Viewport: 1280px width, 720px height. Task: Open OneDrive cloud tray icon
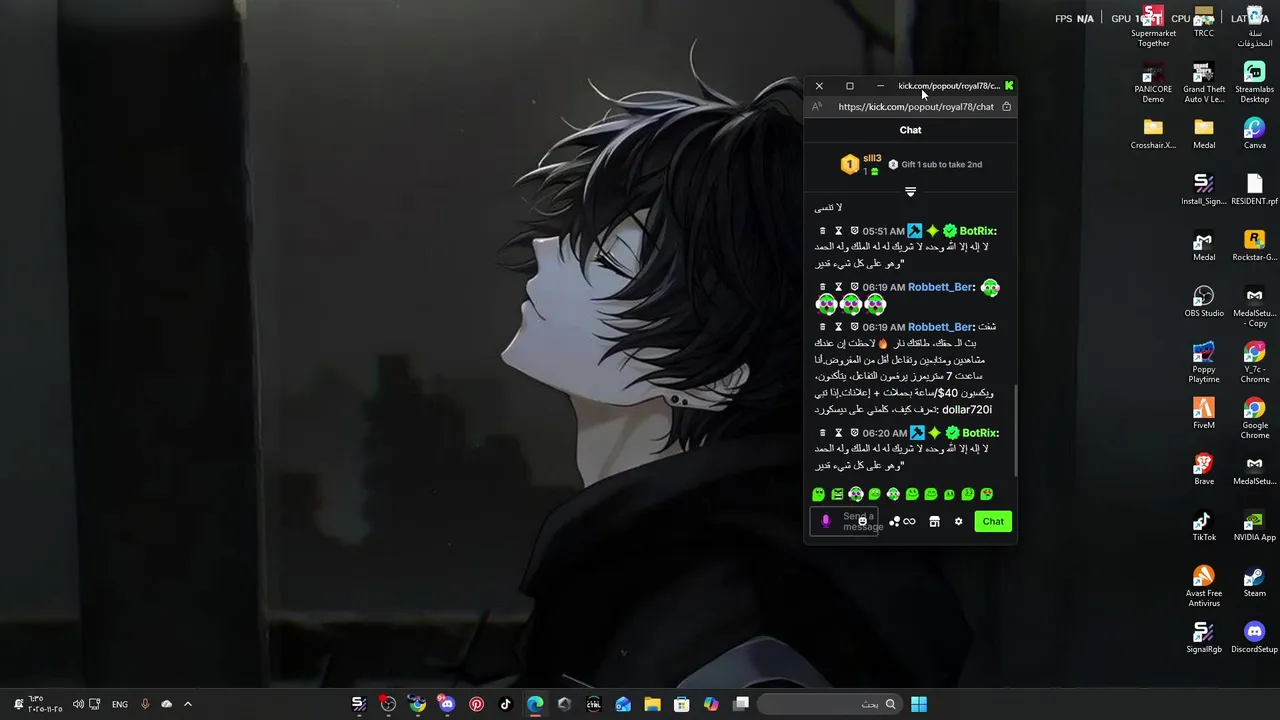[166, 704]
